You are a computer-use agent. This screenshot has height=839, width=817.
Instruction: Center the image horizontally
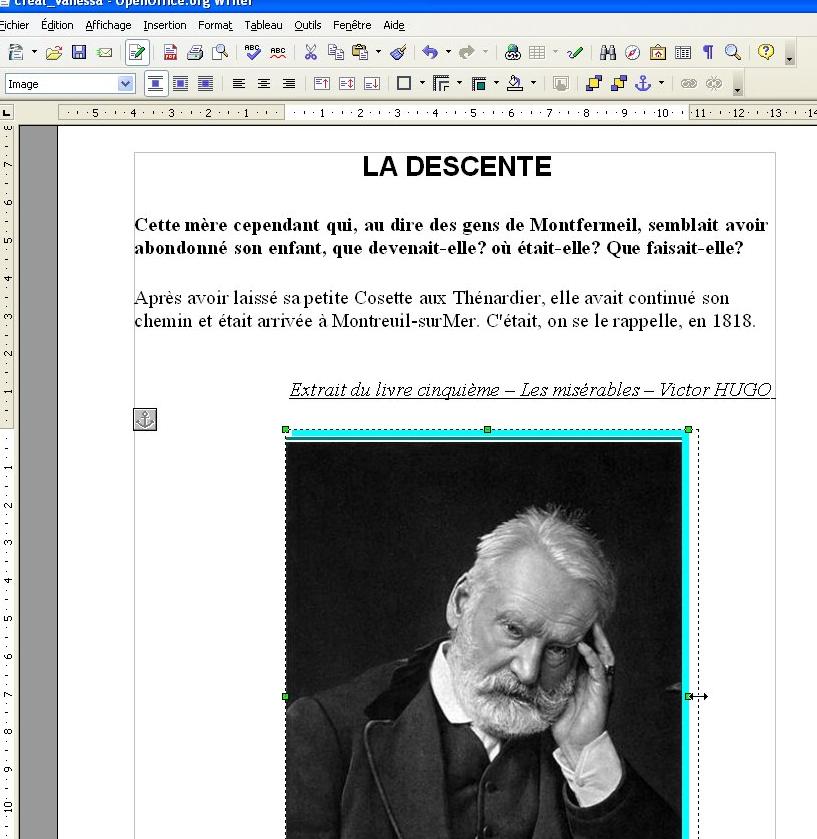264,84
